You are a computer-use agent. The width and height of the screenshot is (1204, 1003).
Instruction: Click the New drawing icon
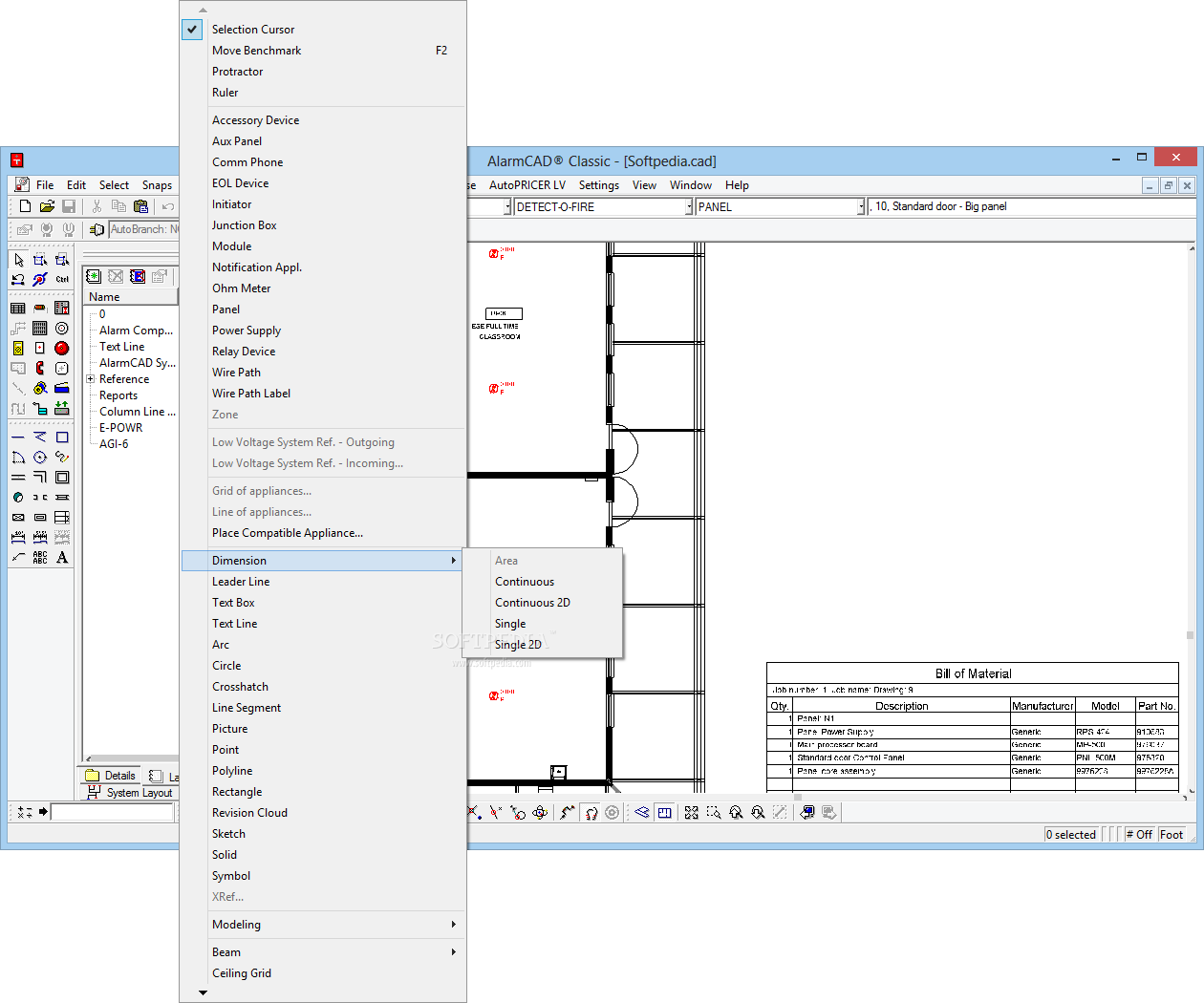tap(26, 205)
